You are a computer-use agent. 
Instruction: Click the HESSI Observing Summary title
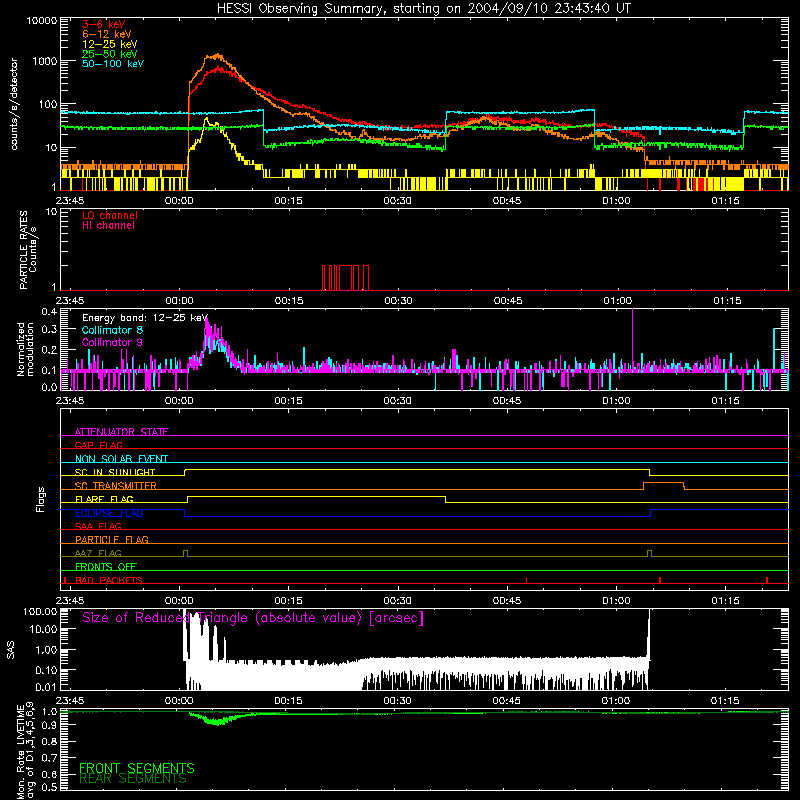pyautogui.click(x=423, y=9)
